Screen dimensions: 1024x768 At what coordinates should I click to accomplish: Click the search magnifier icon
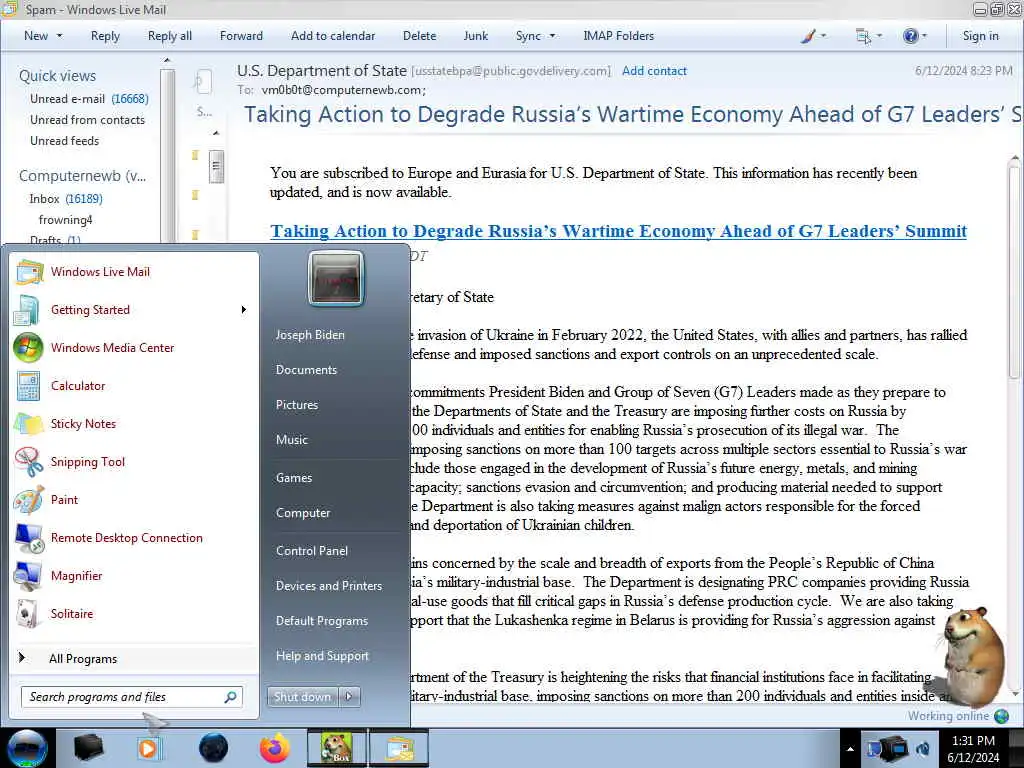[x=230, y=697]
